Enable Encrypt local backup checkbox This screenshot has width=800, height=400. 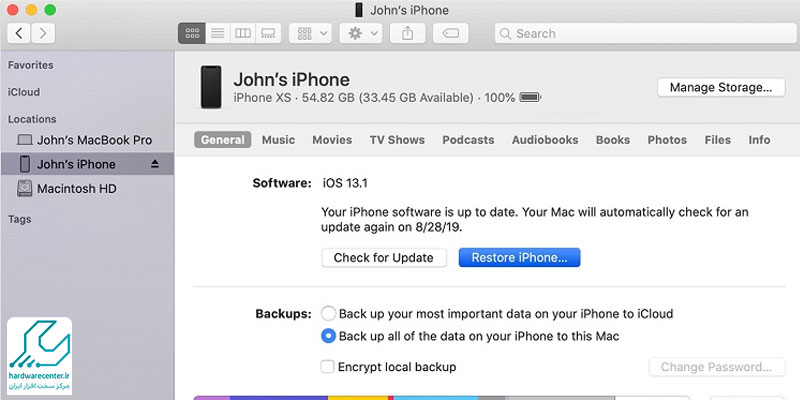tap(328, 367)
